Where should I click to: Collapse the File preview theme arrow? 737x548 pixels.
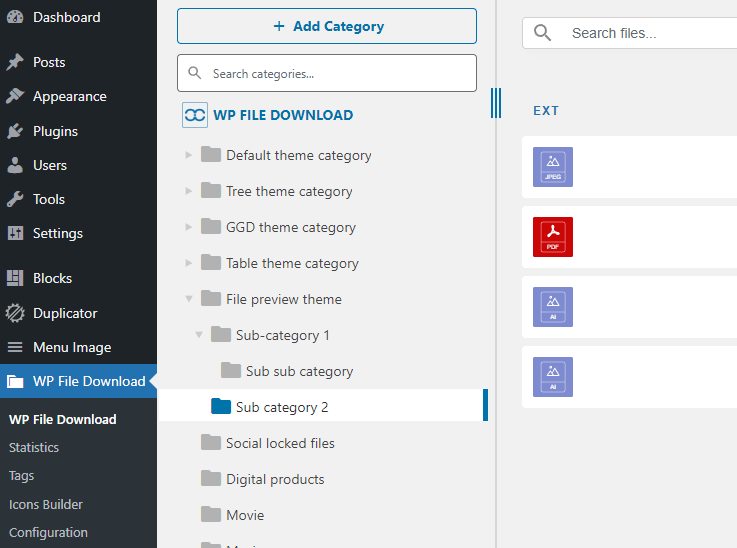point(189,299)
